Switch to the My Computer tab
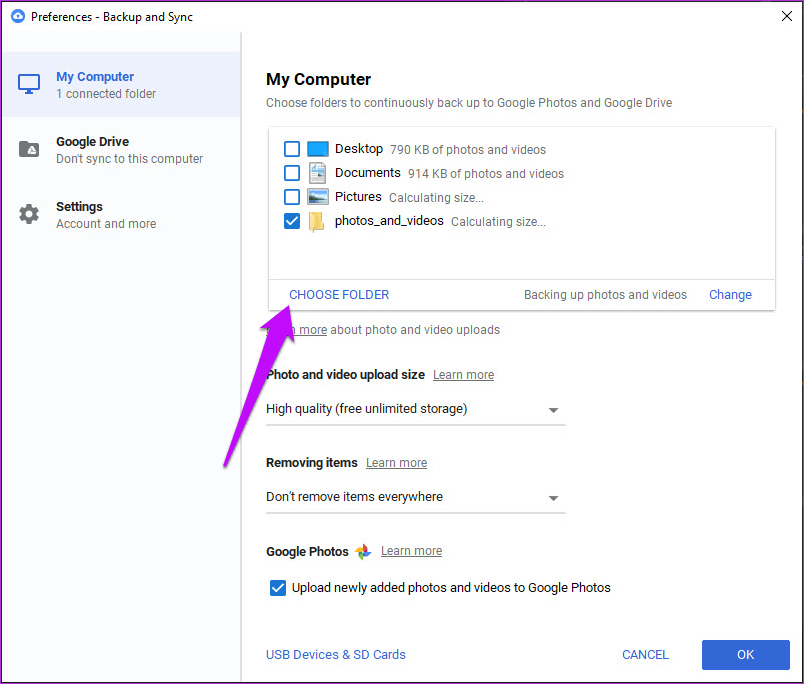The height and width of the screenshot is (684, 804). (121, 85)
